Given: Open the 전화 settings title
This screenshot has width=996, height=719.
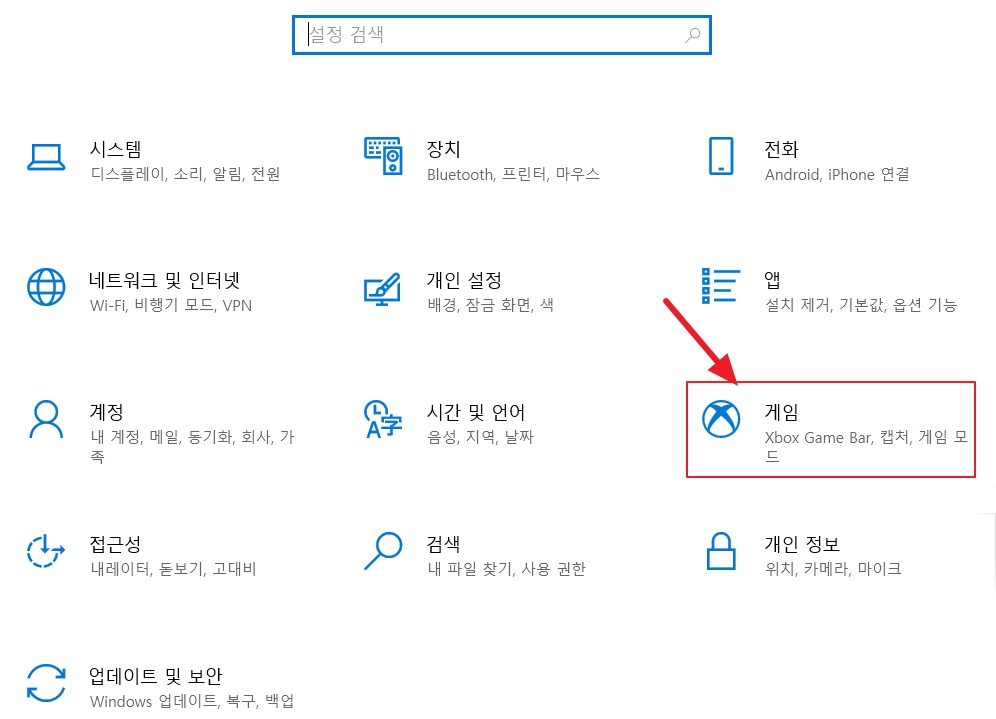Looking at the screenshot, I should tap(781, 149).
